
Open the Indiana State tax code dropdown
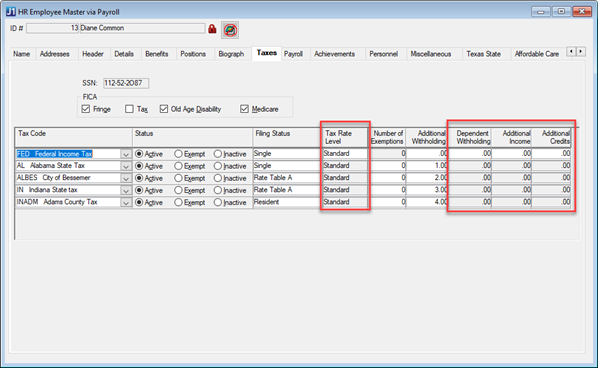[x=126, y=190]
